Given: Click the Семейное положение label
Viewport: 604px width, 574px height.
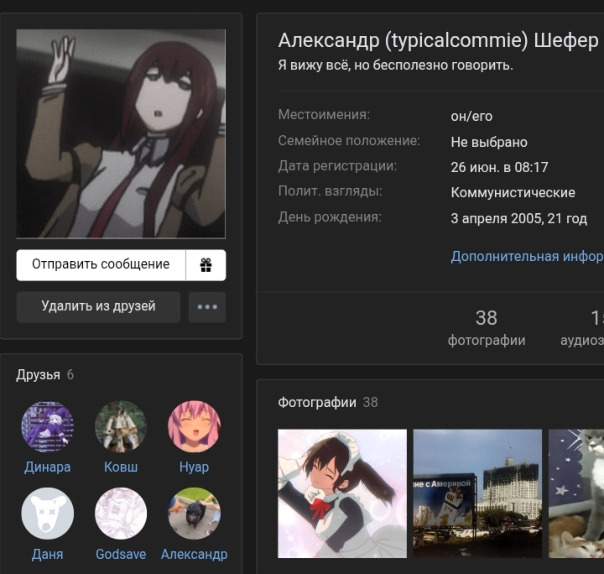Looking at the screenshot, I should click(x=349, y=141).
